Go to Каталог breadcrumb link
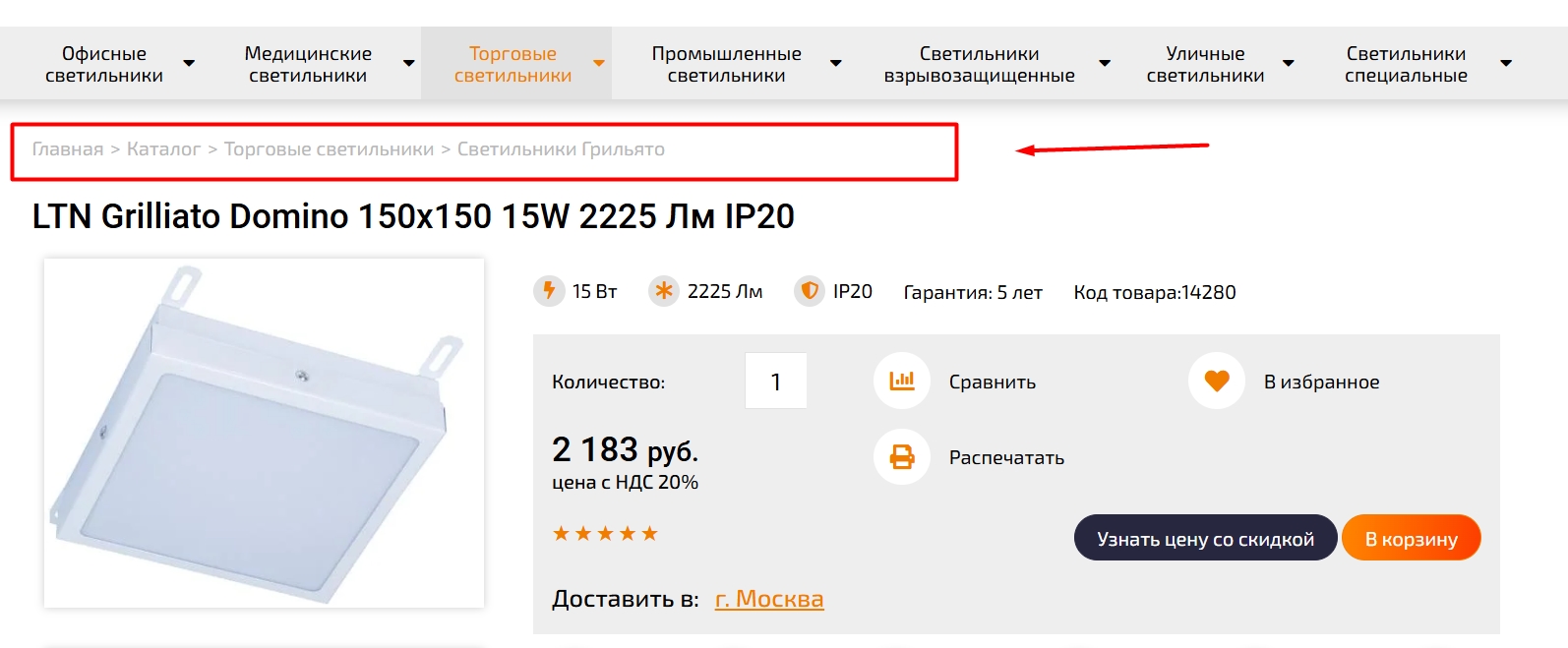Viewport: 1568px width, 648px height. (163, 149)
